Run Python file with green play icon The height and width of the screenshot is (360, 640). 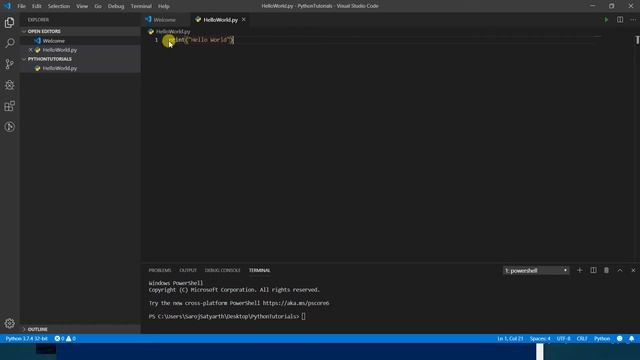click(x=606, y=20)
